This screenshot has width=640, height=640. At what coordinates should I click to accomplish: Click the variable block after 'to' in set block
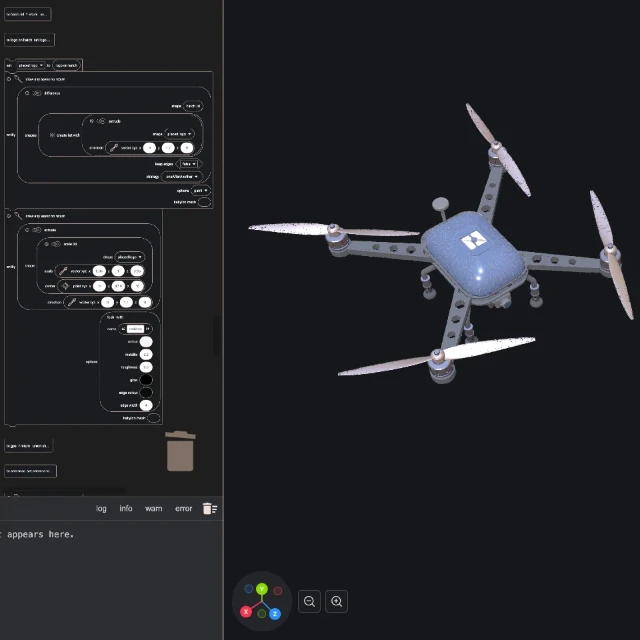pos(67,65)
